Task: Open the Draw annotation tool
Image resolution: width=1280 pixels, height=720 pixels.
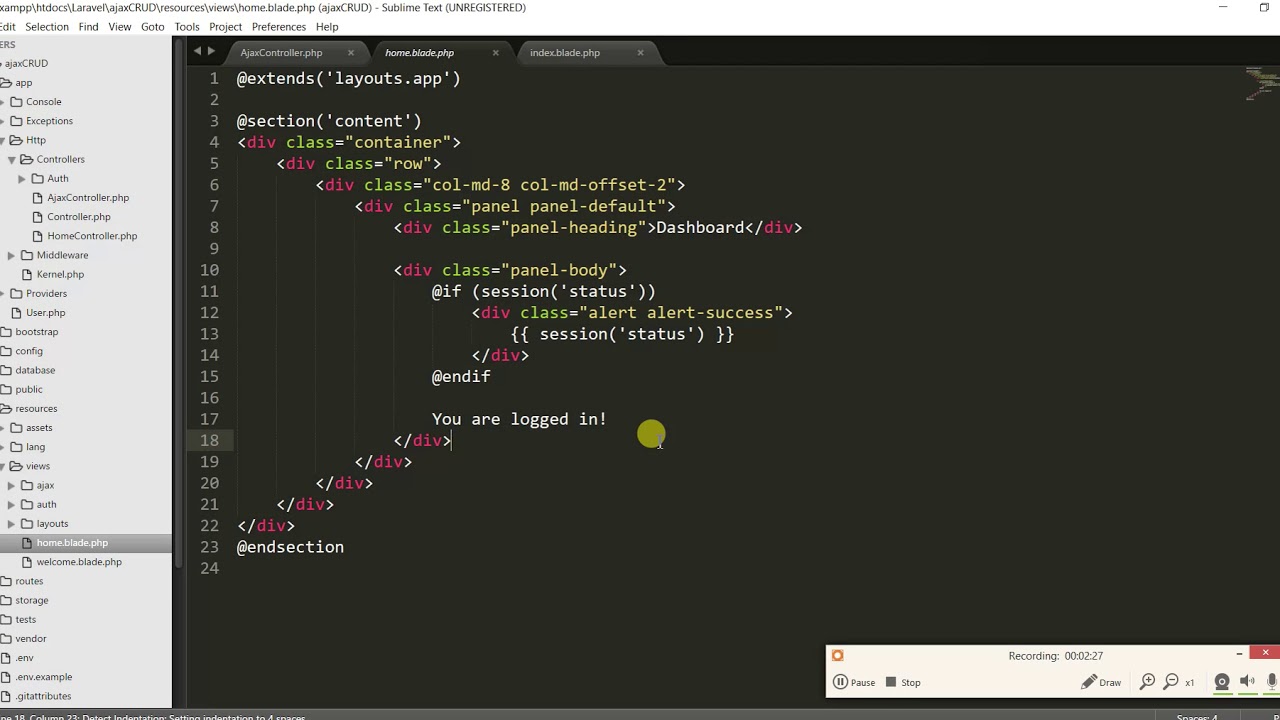Action: click(x=1101, y=682)
